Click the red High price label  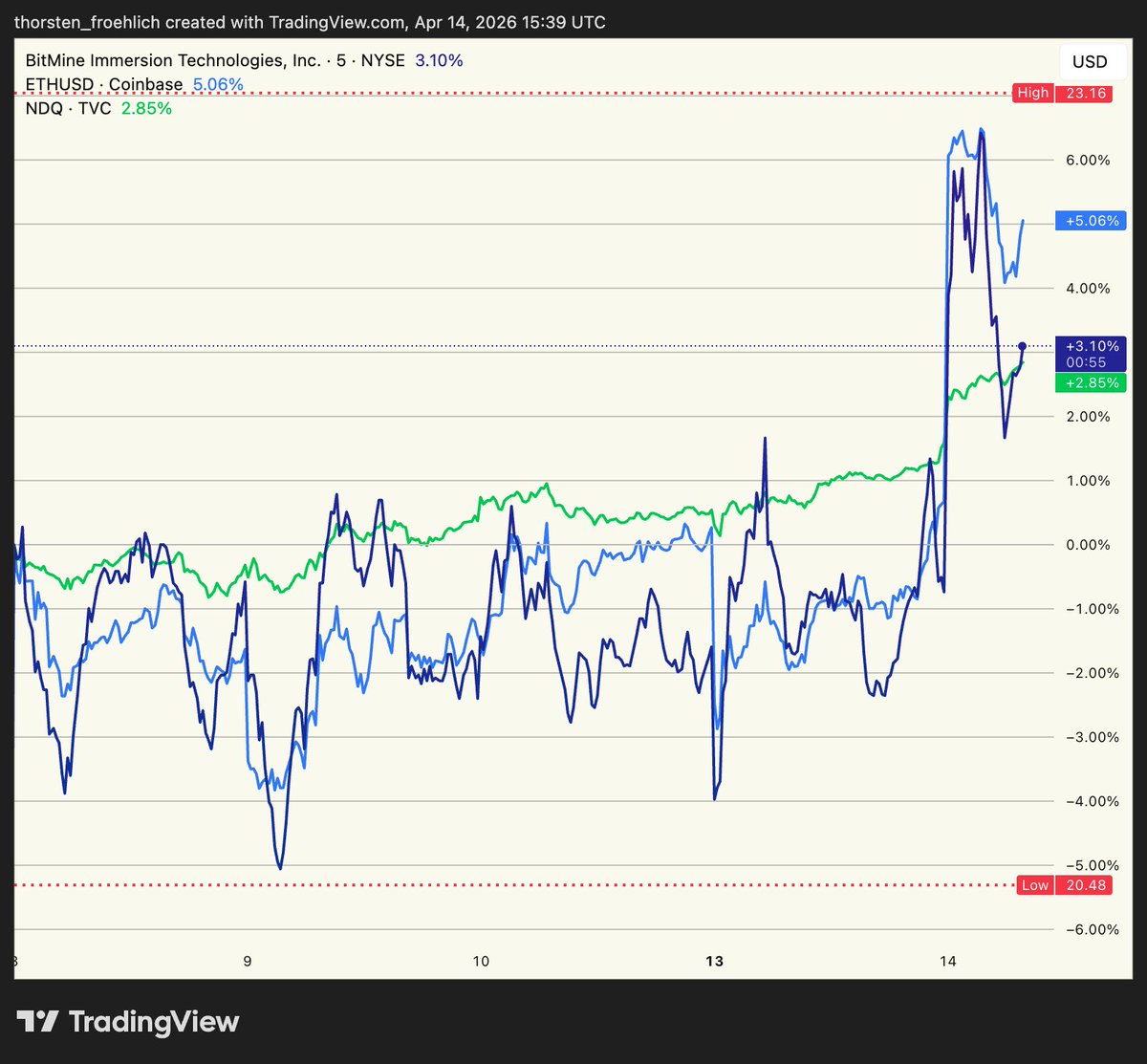coord(1032,93)
